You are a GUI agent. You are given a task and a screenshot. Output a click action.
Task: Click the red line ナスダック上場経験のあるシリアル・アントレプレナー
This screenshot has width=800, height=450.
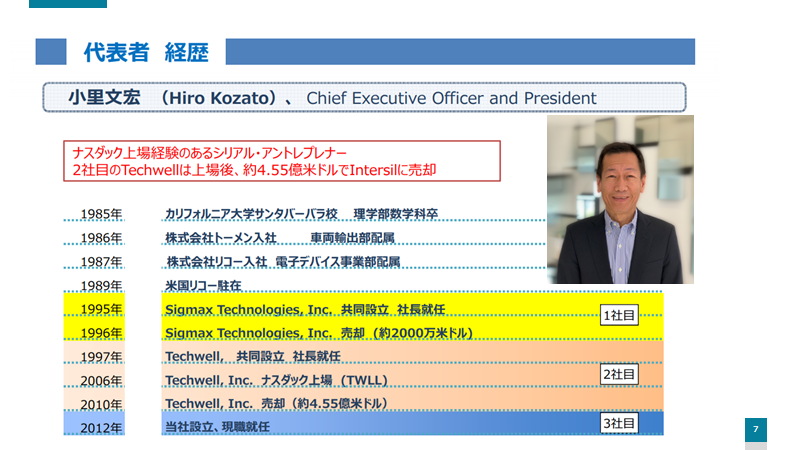pyautogui.click(x=209, y=153)
